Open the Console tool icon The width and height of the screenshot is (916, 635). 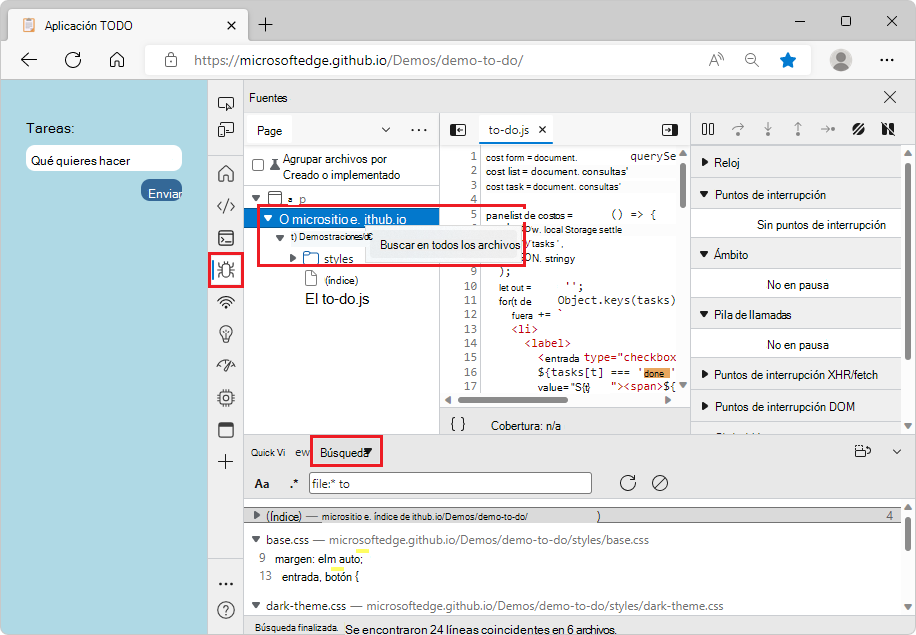[x=225, y=238]
